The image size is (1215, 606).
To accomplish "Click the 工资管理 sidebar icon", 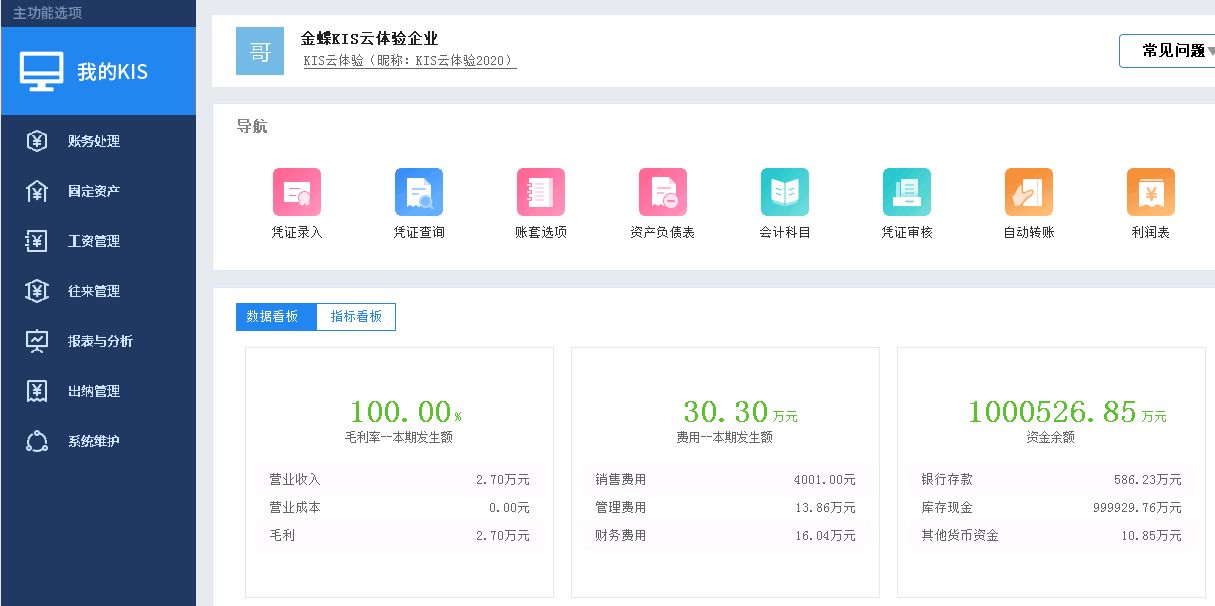I will (x=37, y=241).
